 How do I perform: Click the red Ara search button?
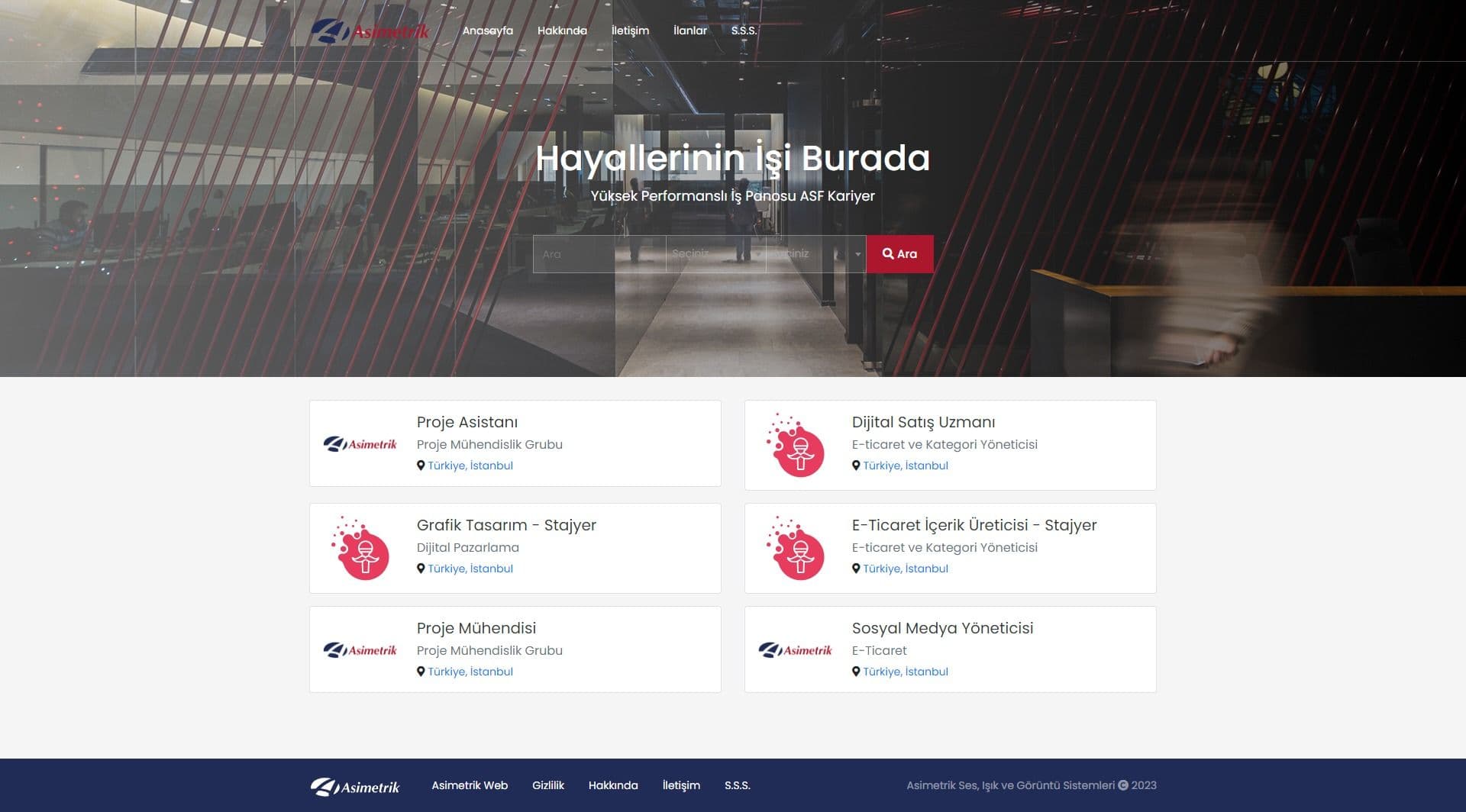899,253
